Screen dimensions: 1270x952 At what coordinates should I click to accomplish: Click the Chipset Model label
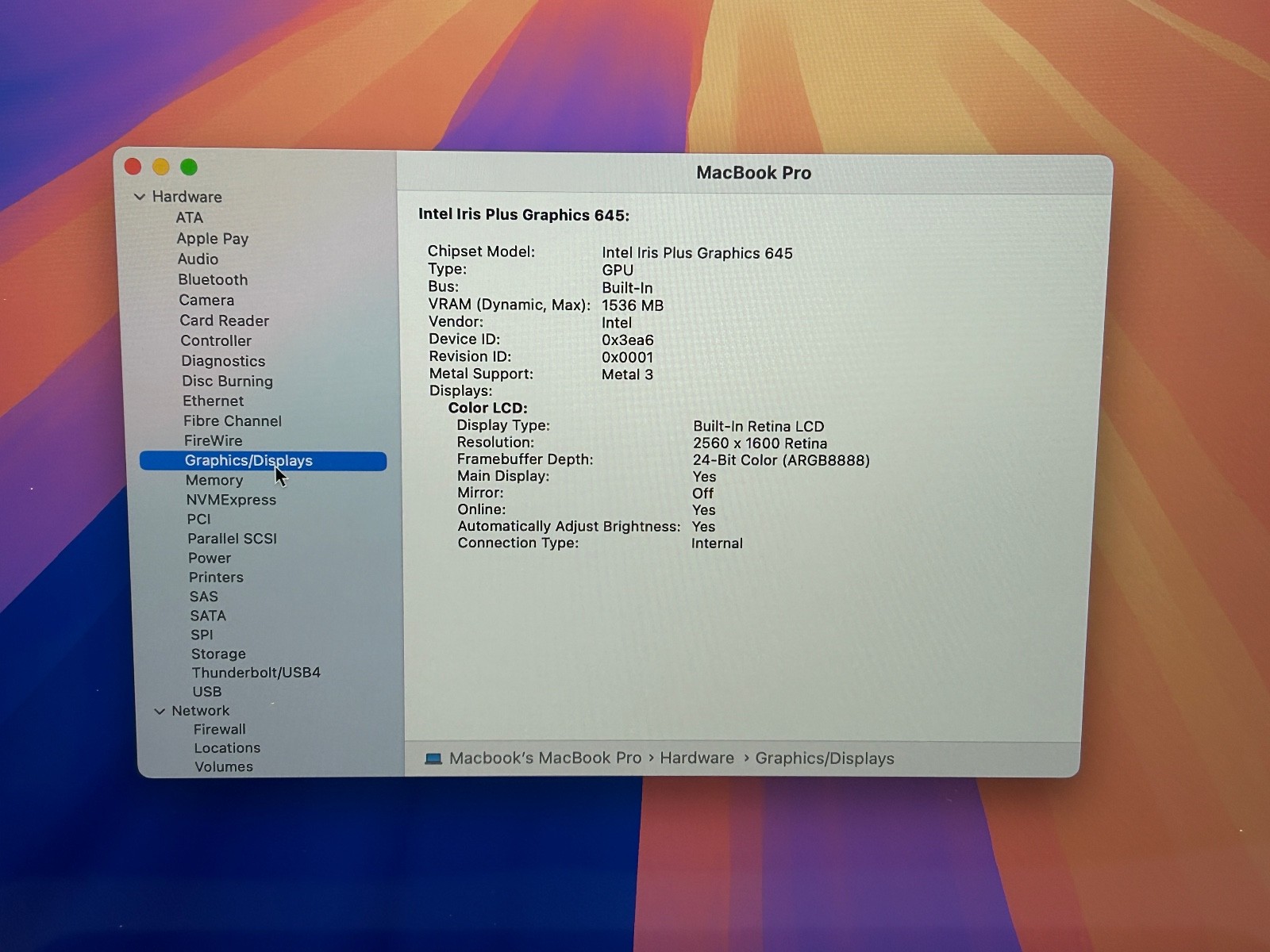(x=481, y=251)
